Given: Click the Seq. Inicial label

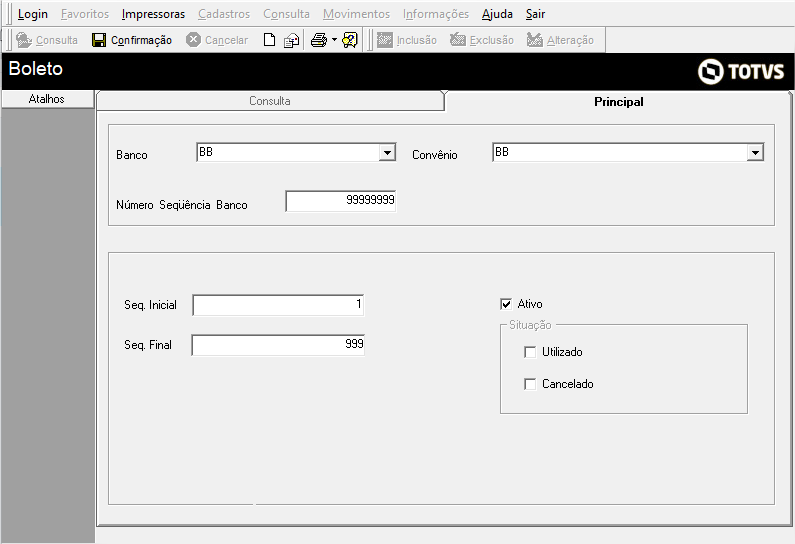Looking at the screenshot, I should coord(151,305).
